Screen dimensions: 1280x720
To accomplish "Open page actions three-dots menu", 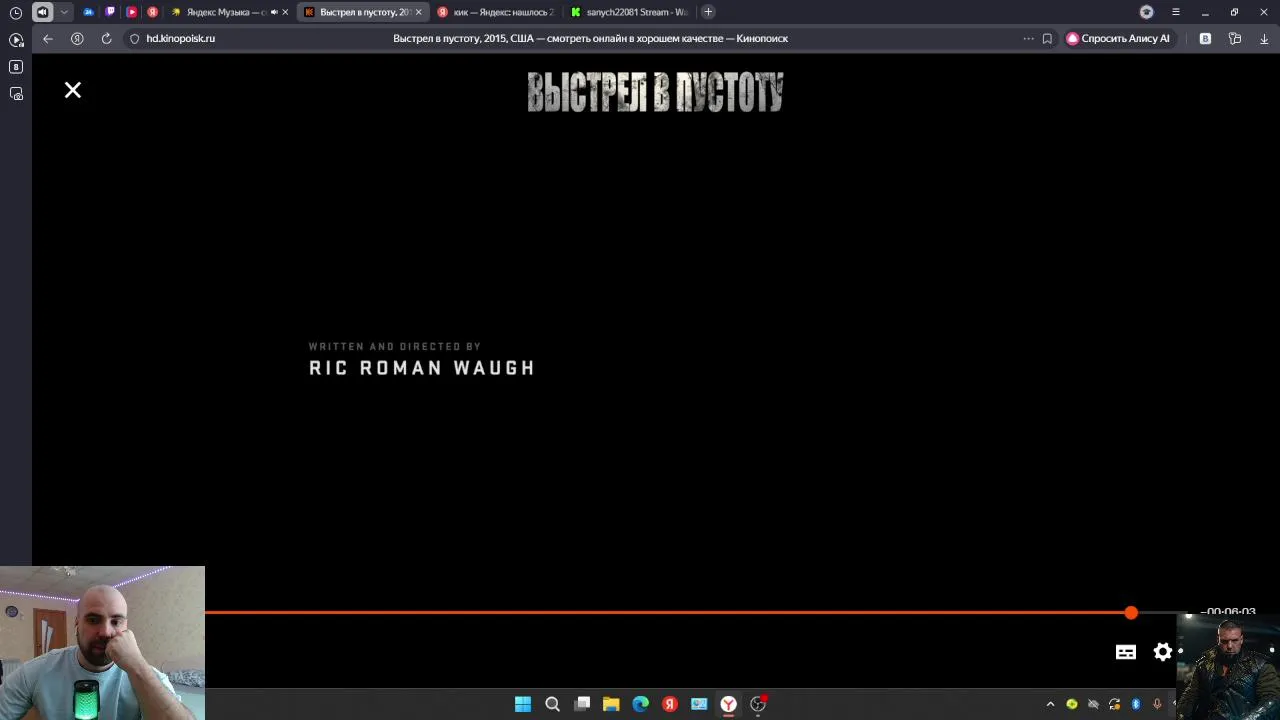I will coord(1028,38).
